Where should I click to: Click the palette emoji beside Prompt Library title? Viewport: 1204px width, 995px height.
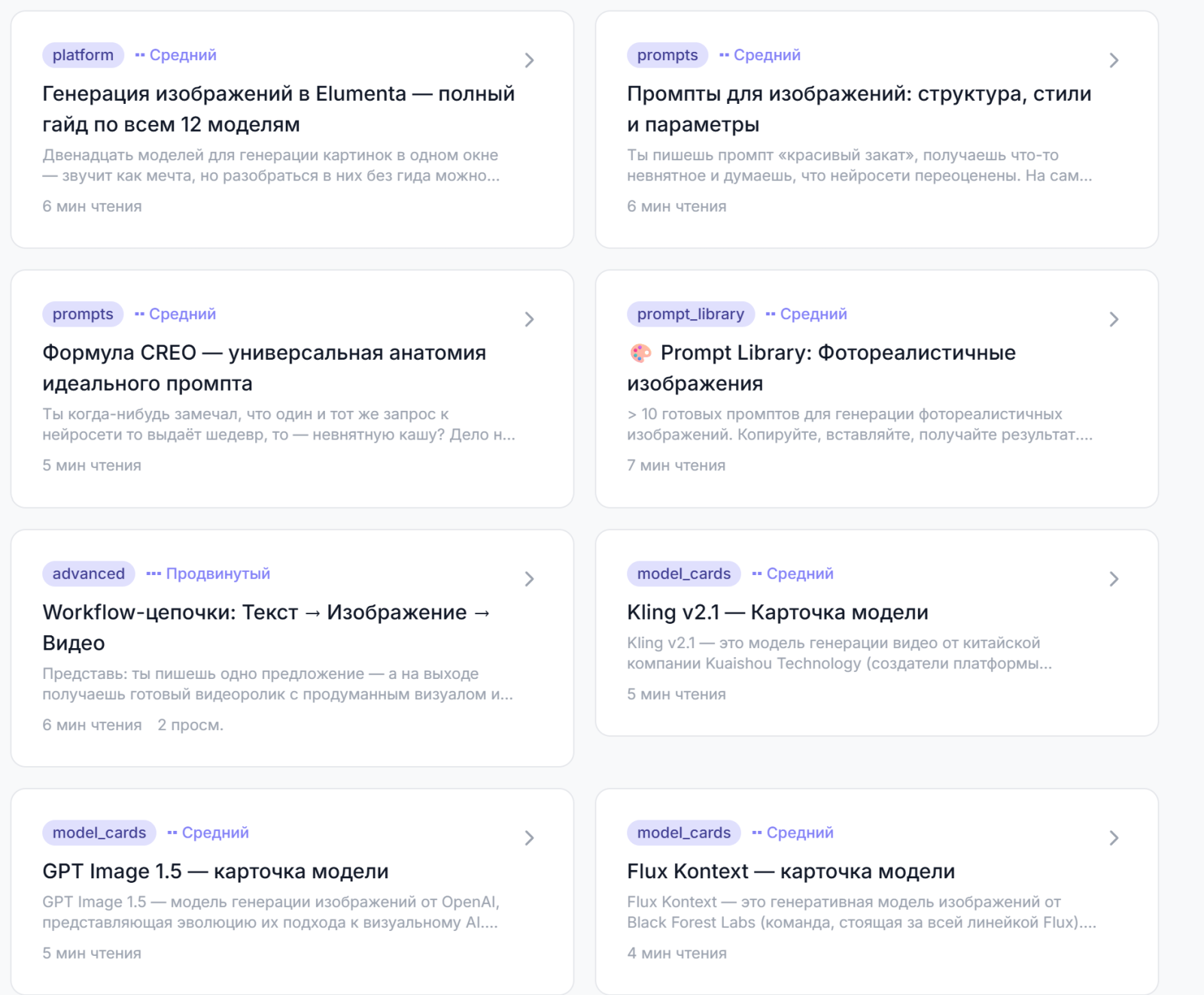click(x=640, y=353)
